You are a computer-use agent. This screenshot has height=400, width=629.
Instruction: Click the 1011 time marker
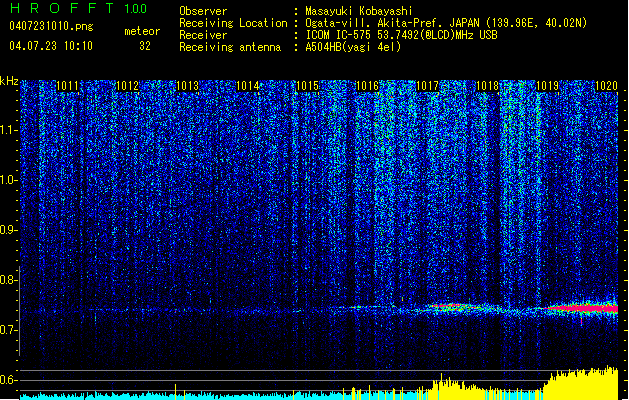pyautogui.click(x=67, y=86)
